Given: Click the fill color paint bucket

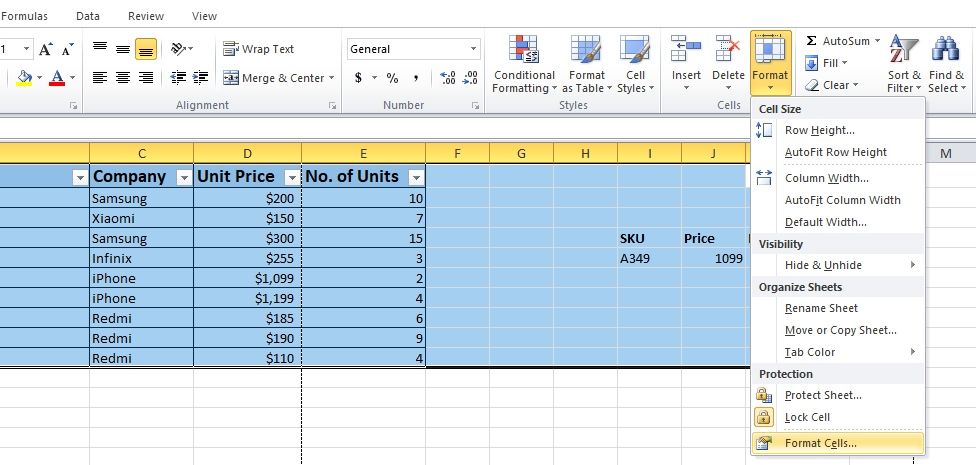Looking at the screenshot, I should point(24,78).
